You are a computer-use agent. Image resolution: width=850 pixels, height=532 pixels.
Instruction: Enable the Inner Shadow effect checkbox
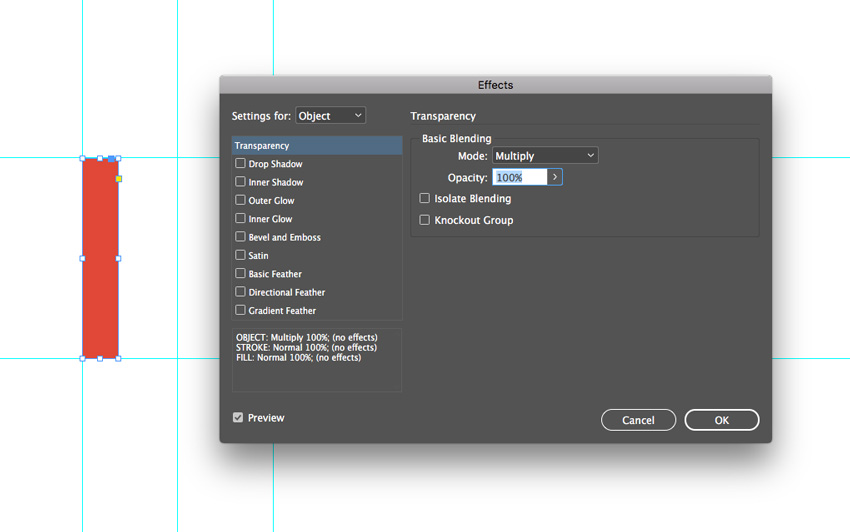(240, 182)
